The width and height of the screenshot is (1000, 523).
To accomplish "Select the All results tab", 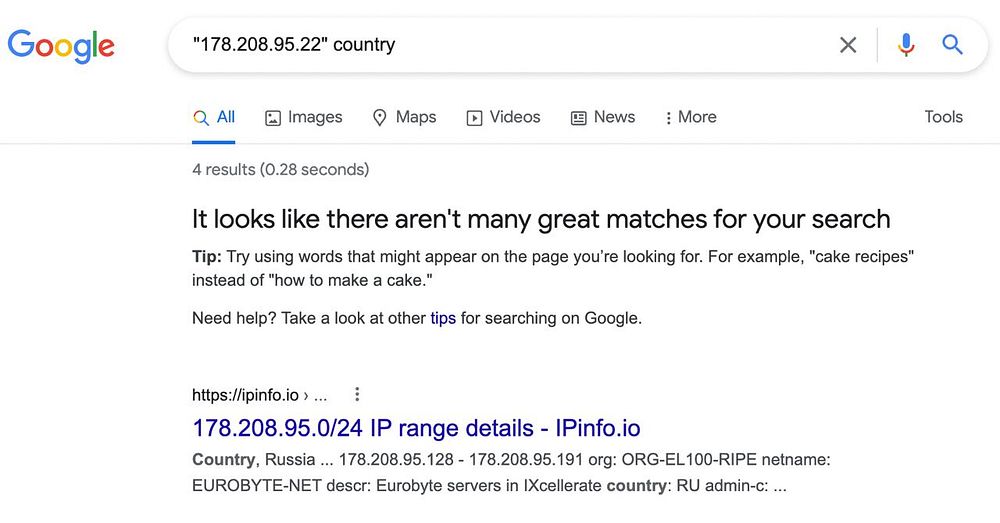I will click(215, 117).
